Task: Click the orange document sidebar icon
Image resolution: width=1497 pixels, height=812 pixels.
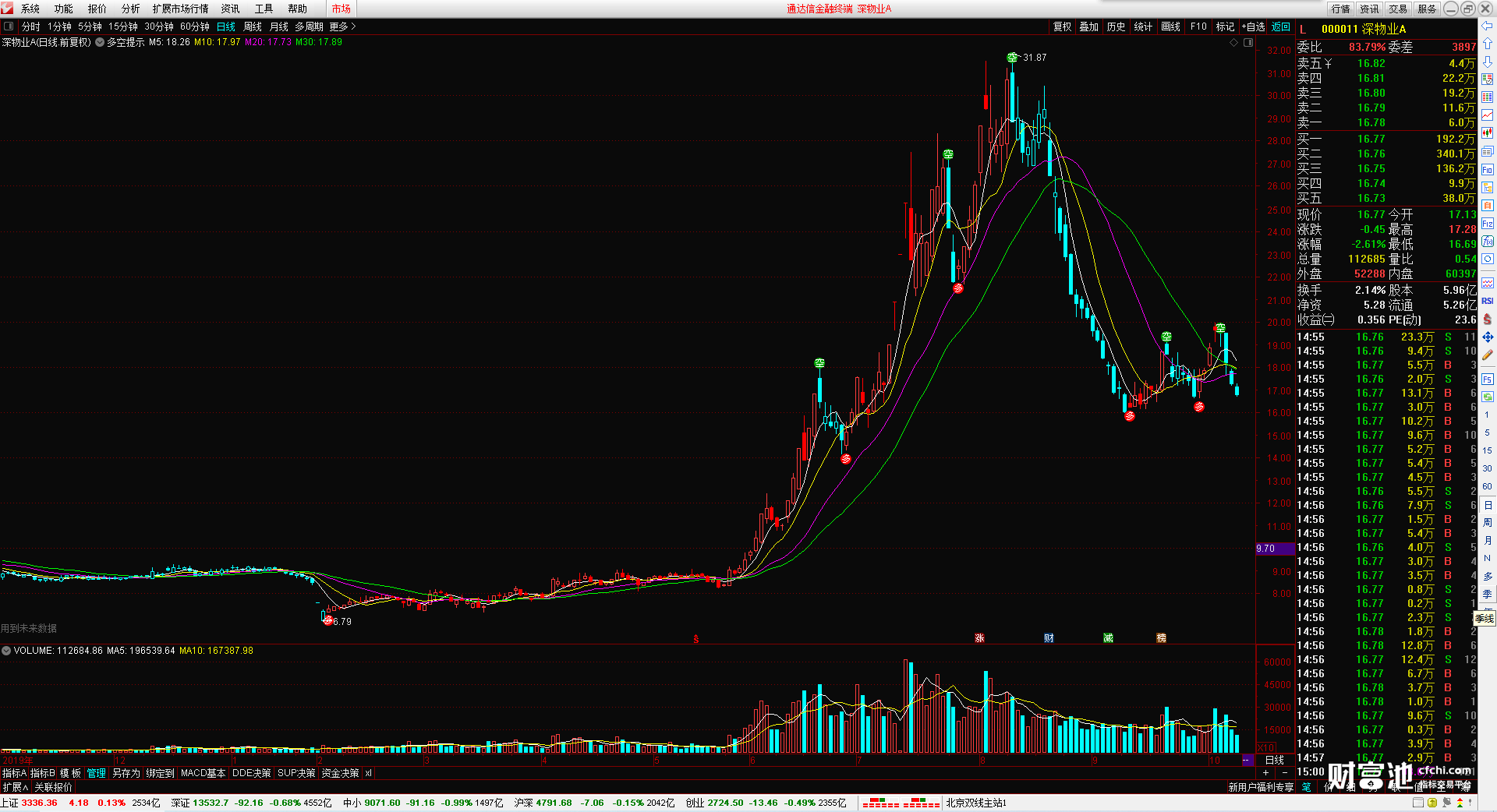Action: (x=1487, y=205)
